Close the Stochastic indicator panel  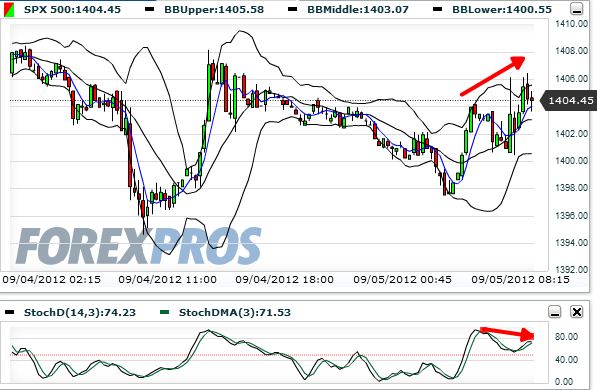[x=577, y=312]
